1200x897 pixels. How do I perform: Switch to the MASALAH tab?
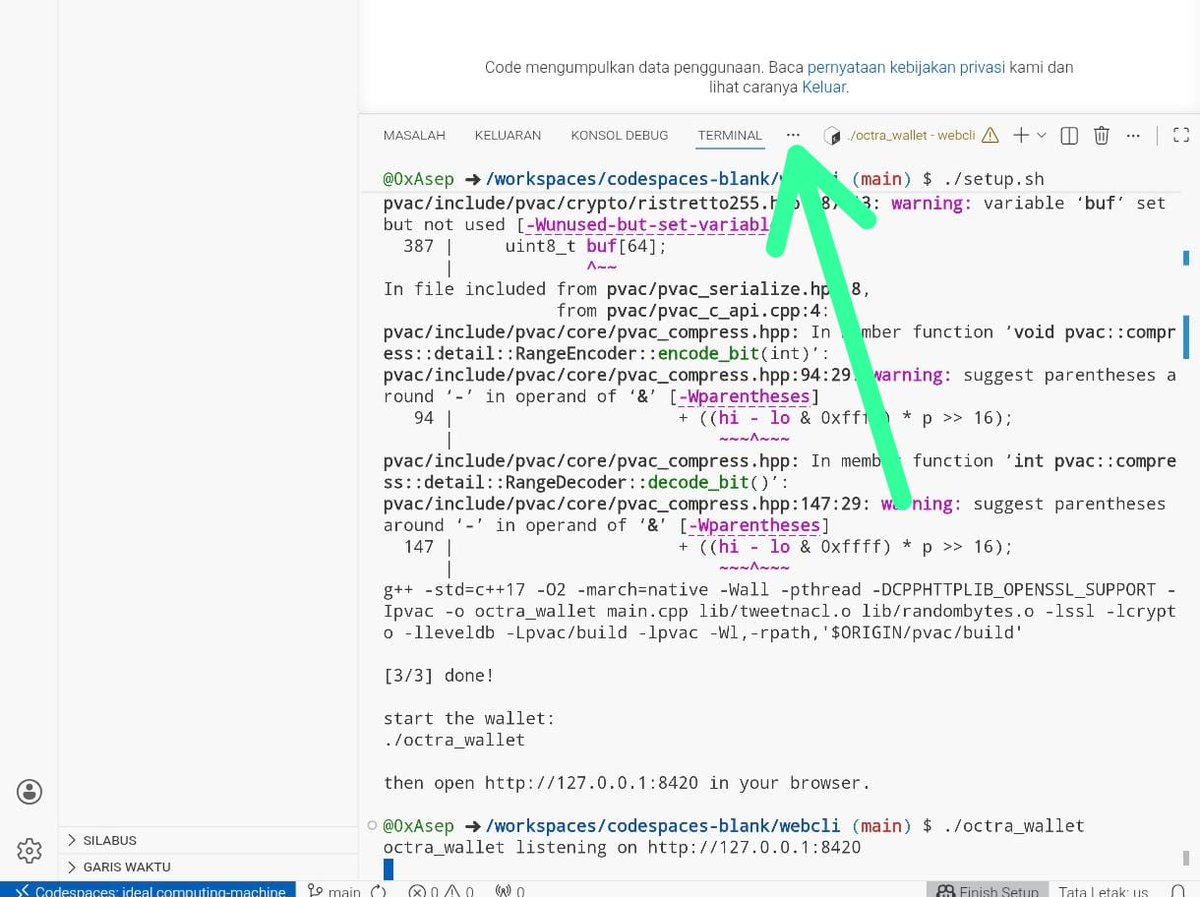(x=414, y=135)
